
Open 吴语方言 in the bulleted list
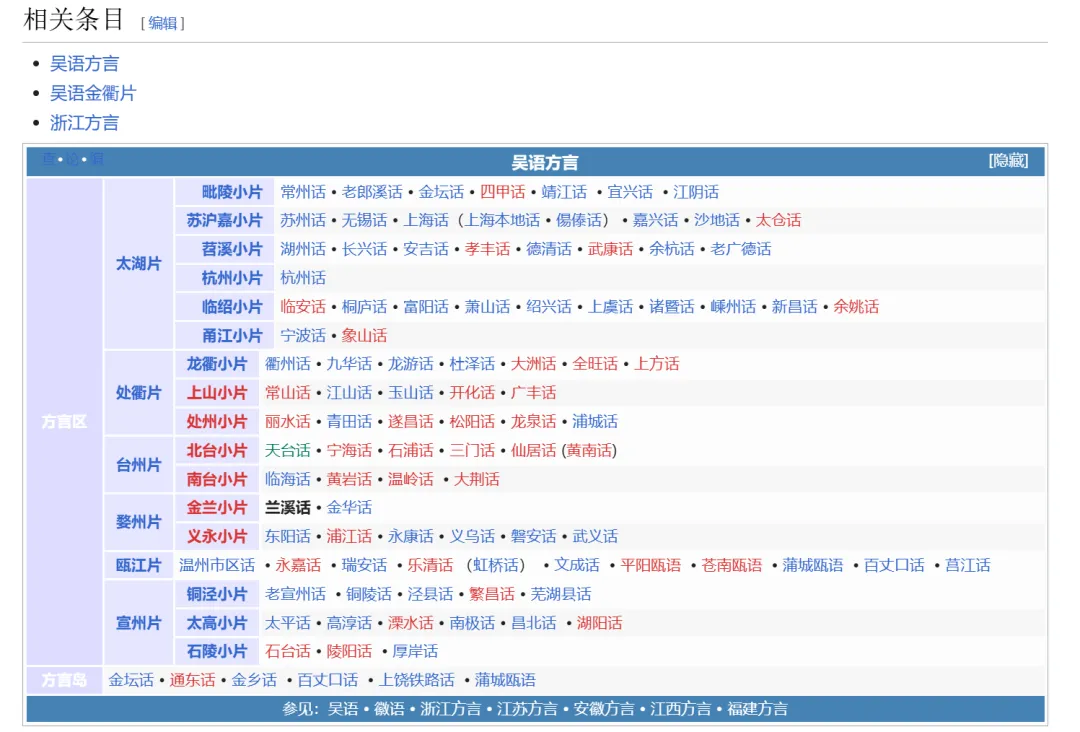85,64
